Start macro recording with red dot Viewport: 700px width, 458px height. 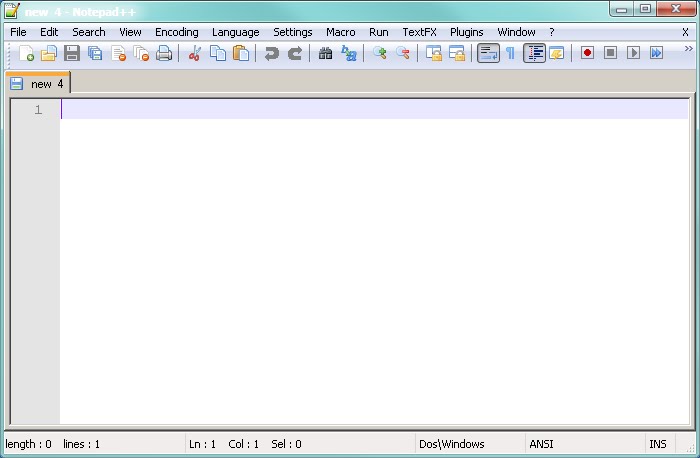587,53
